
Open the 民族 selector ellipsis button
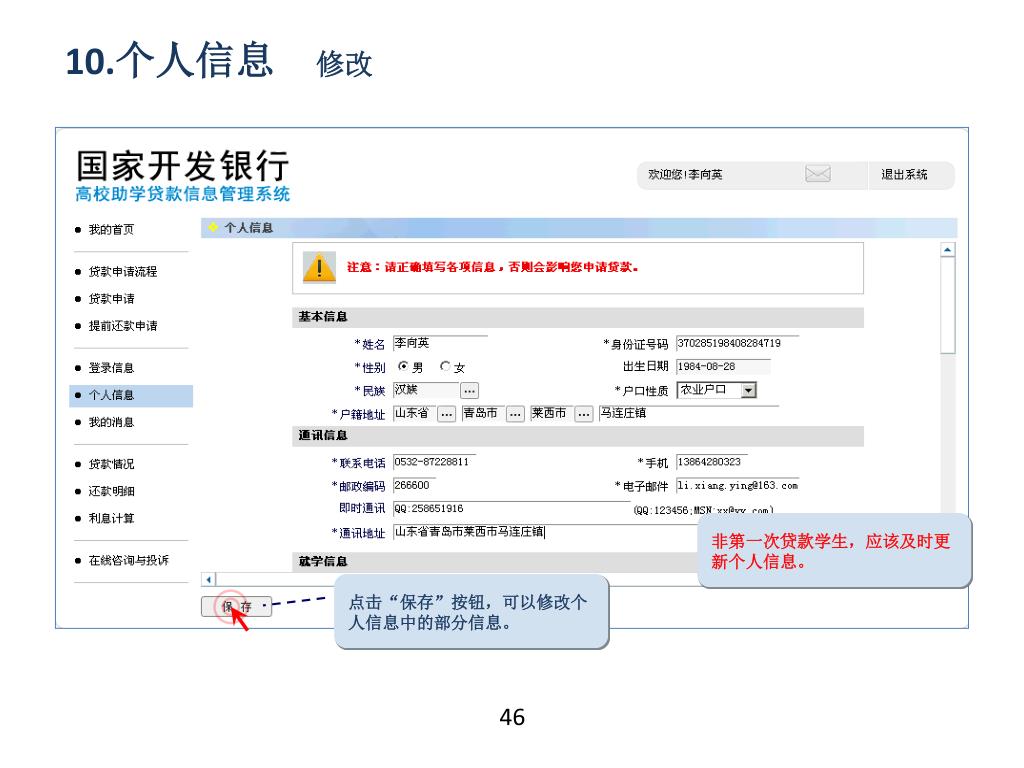tap(470, 391)
